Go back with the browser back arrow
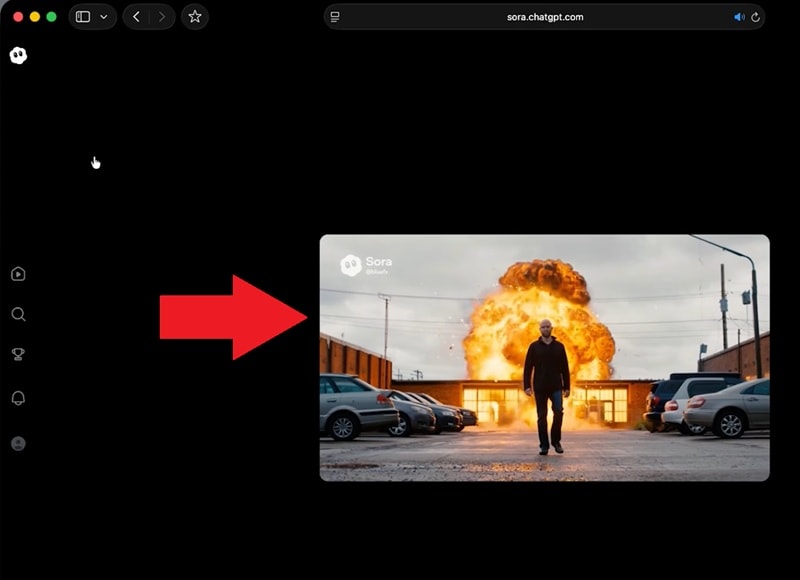800x580 pixels. click(136, 17)
